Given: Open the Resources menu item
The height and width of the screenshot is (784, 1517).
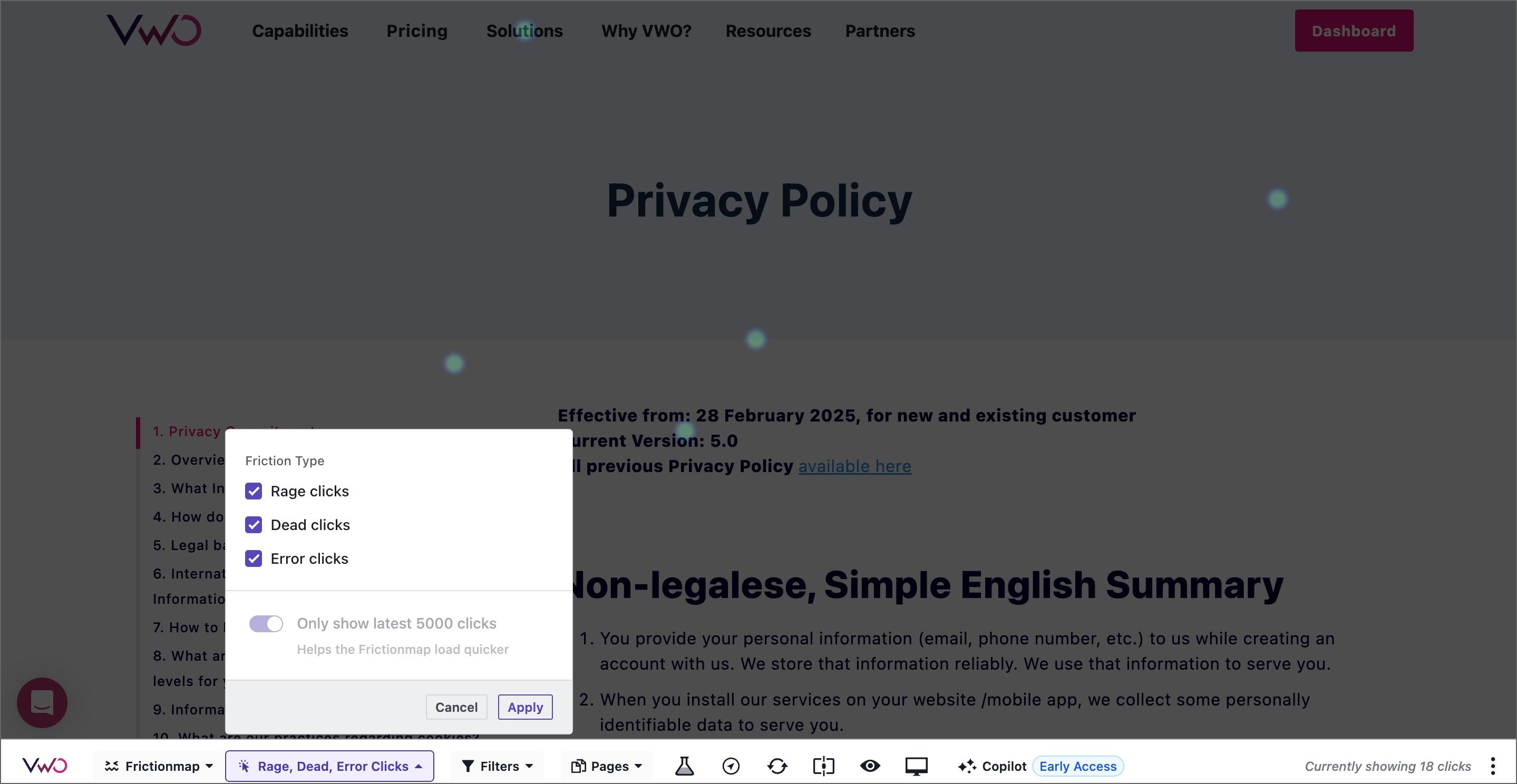Looking at the screenshot, I should (x=769, y=31).
